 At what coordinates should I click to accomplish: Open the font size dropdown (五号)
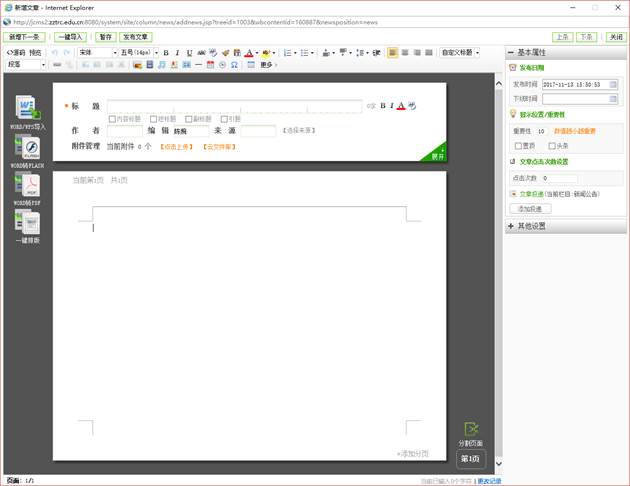pyautogui.click(x=138, y=52)
